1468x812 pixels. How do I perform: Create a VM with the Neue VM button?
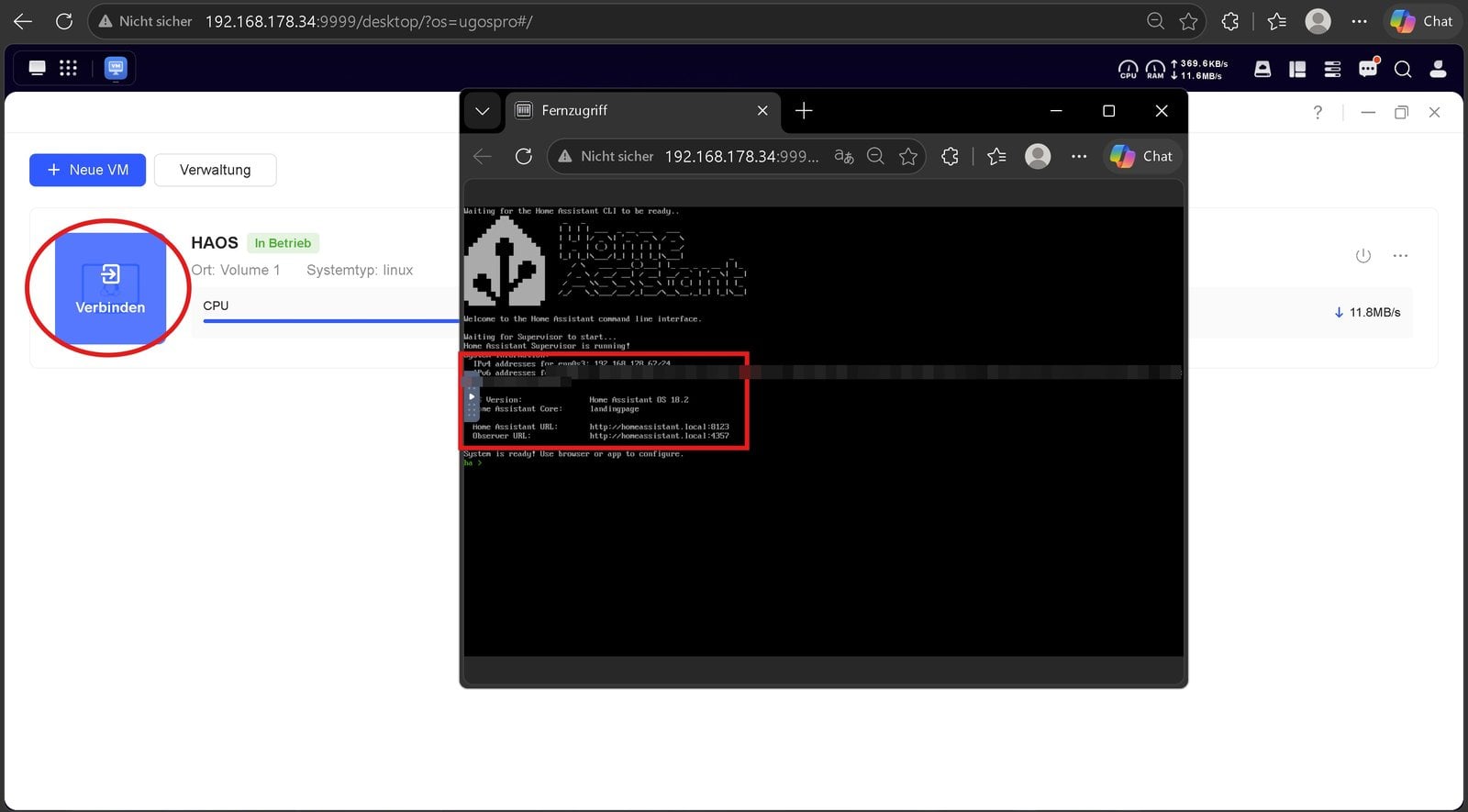point(87,170)
